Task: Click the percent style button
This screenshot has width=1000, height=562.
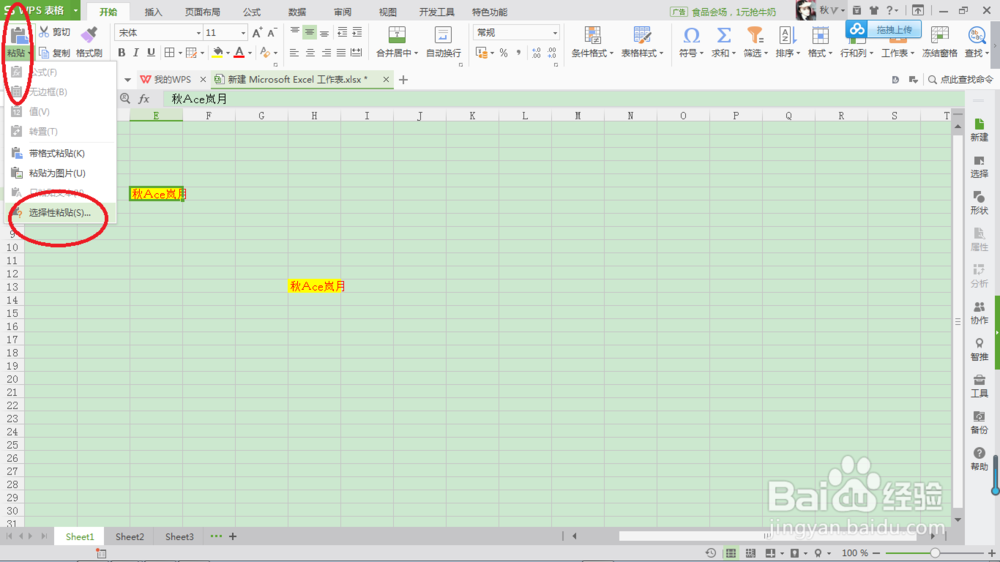Action: tap(504, 53)
